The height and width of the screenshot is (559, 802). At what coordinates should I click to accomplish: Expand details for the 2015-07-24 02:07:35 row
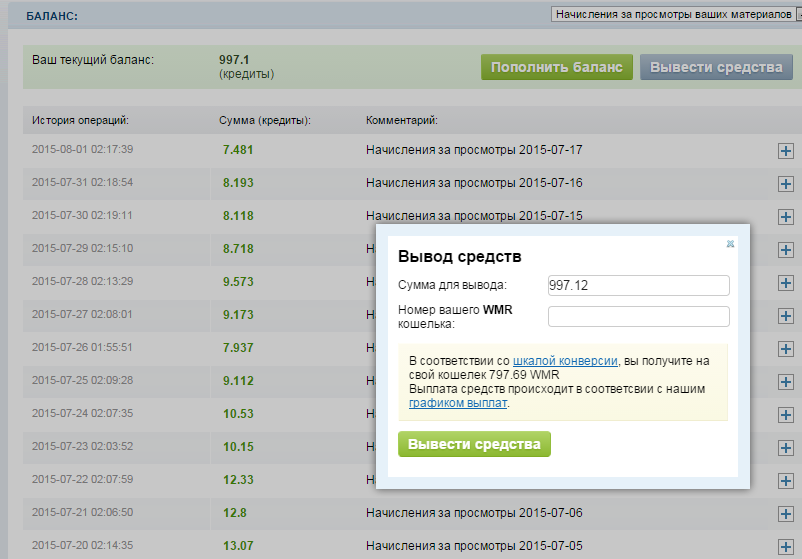tap(786, 415)
